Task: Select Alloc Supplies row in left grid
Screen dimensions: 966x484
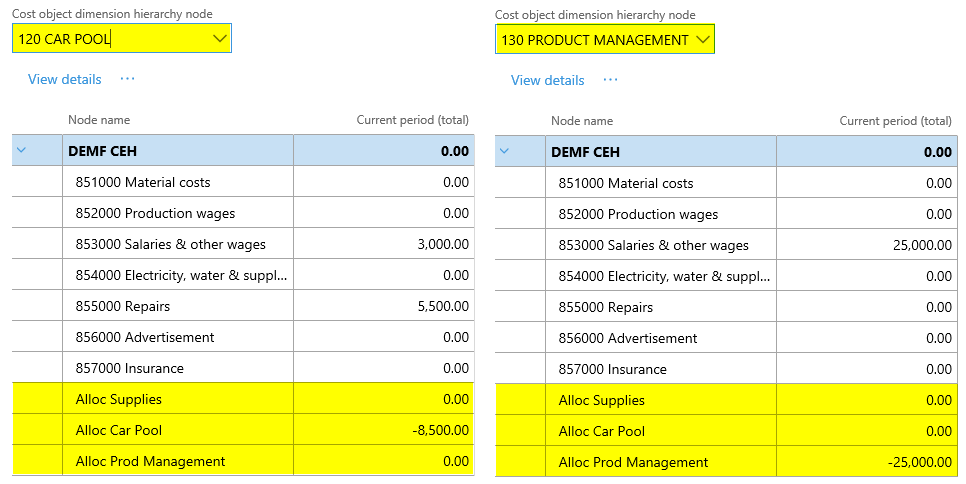Action: [118, 399]
